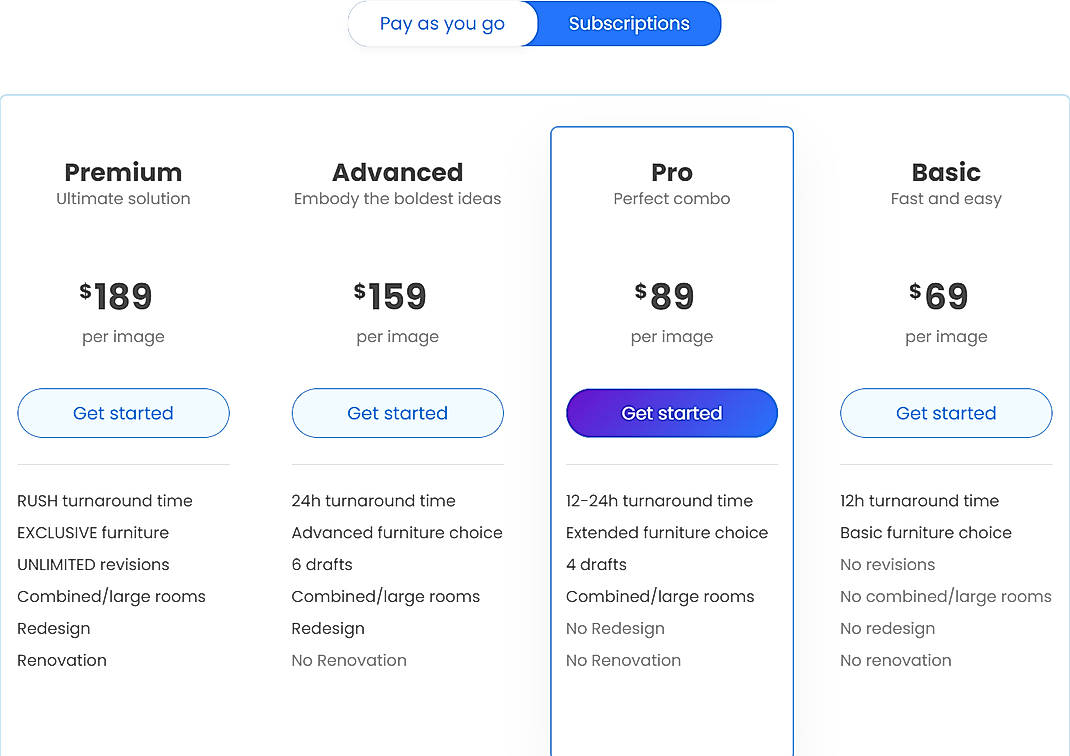The image size is (1070, 756).
Task: Click Get started under the Basic plan
Action: point(945,413)
